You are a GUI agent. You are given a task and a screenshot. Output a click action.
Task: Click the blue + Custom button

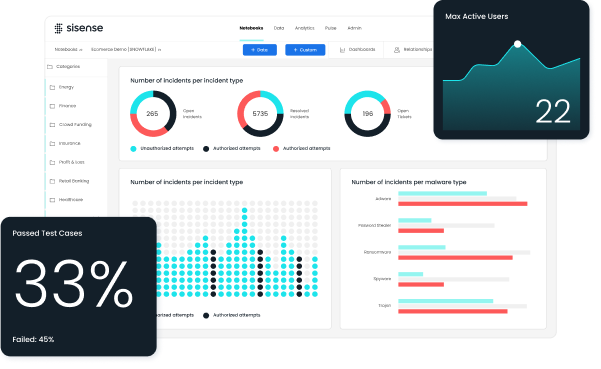click(305, 50)
